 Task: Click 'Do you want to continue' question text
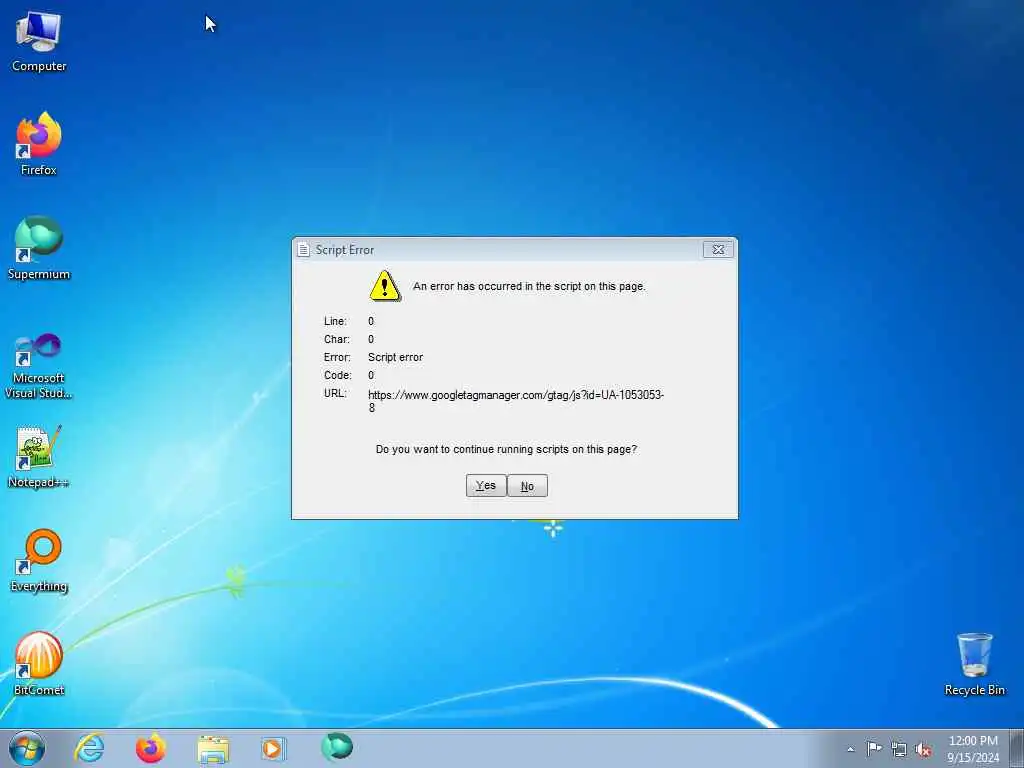tap(506, 449)
